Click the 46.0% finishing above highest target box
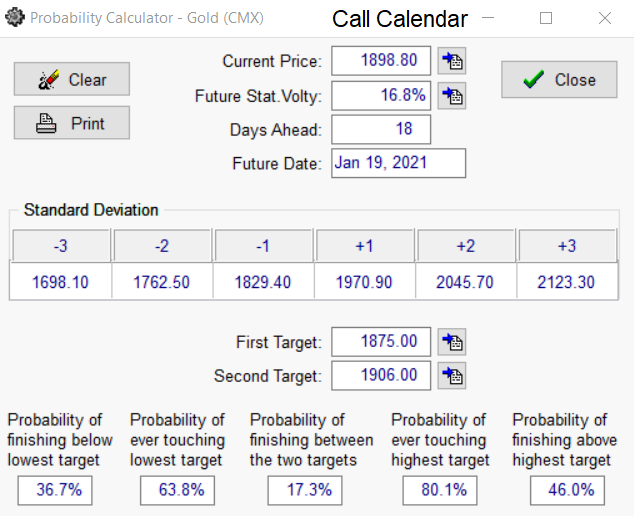The image size is (634, 516). point(568,491)
